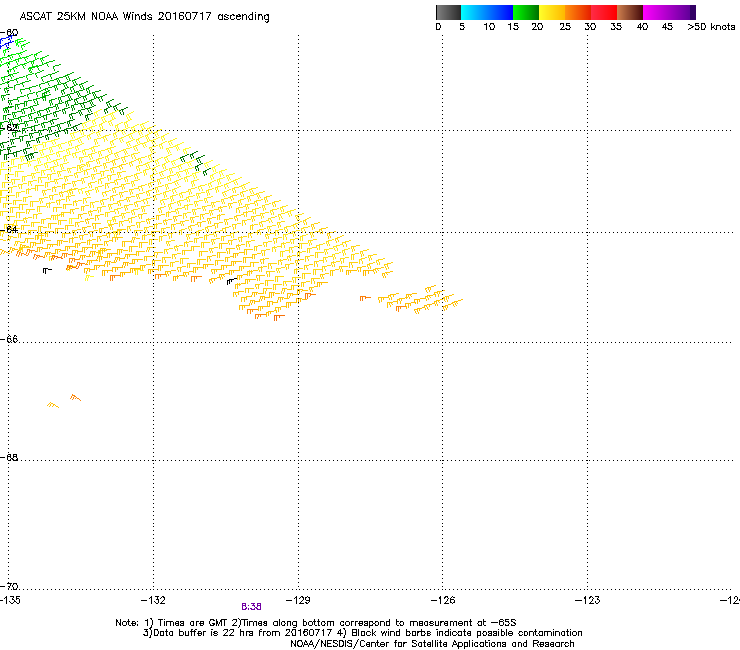
Task: Click the -60 latitude label
Action: pyautogui.click(x=9, y=33)
